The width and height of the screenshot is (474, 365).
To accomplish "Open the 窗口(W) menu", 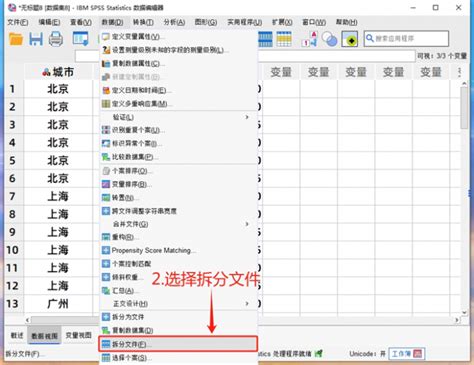I will coord(314,22).
